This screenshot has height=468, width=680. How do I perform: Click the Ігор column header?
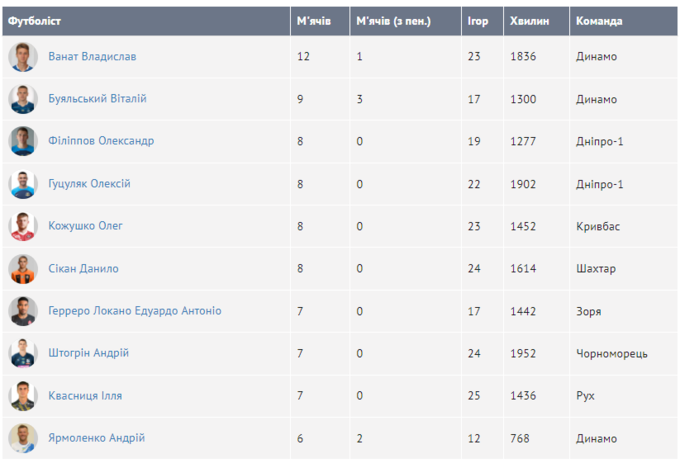pyautogui.click(x=477, y=20)
